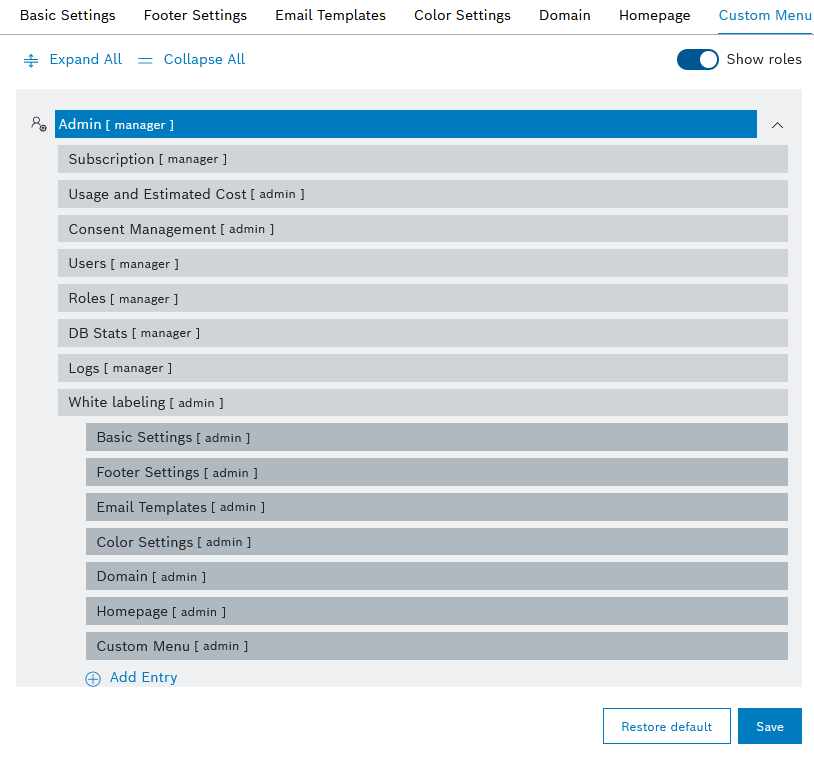
Task: Select the DB Stats menu entry
Action: (422, 333)
